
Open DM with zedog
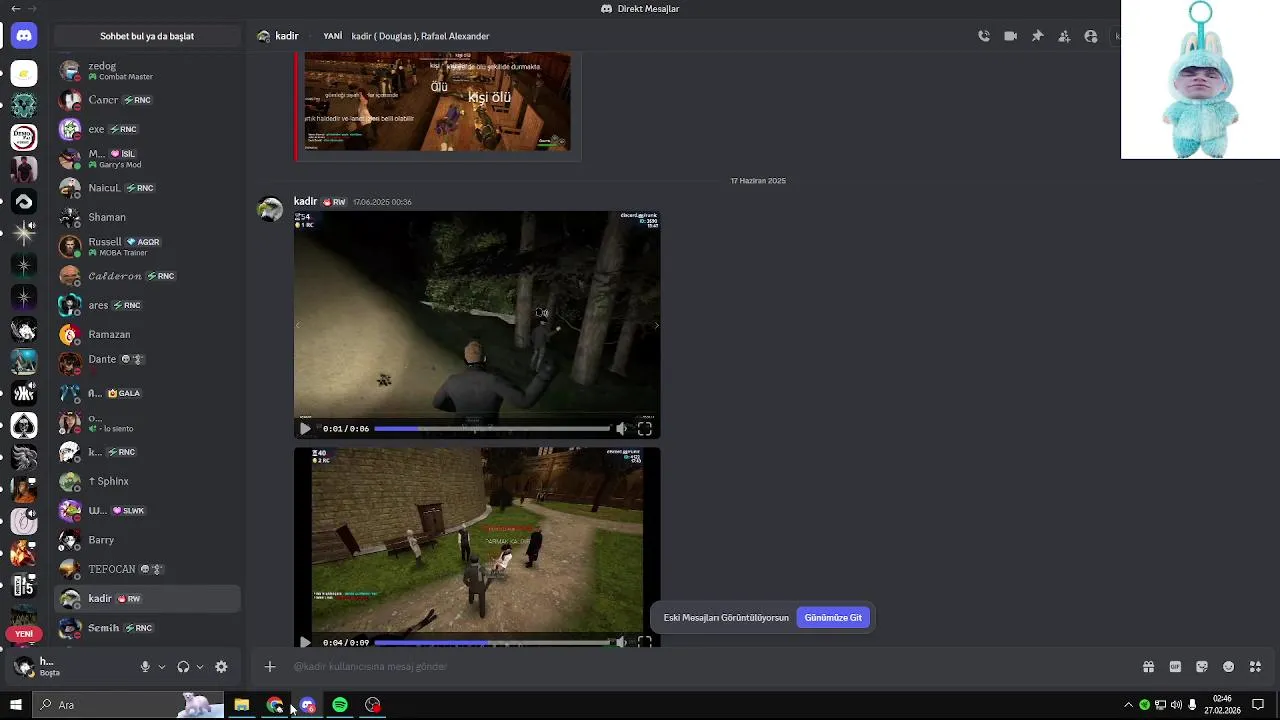pos(147,71)
